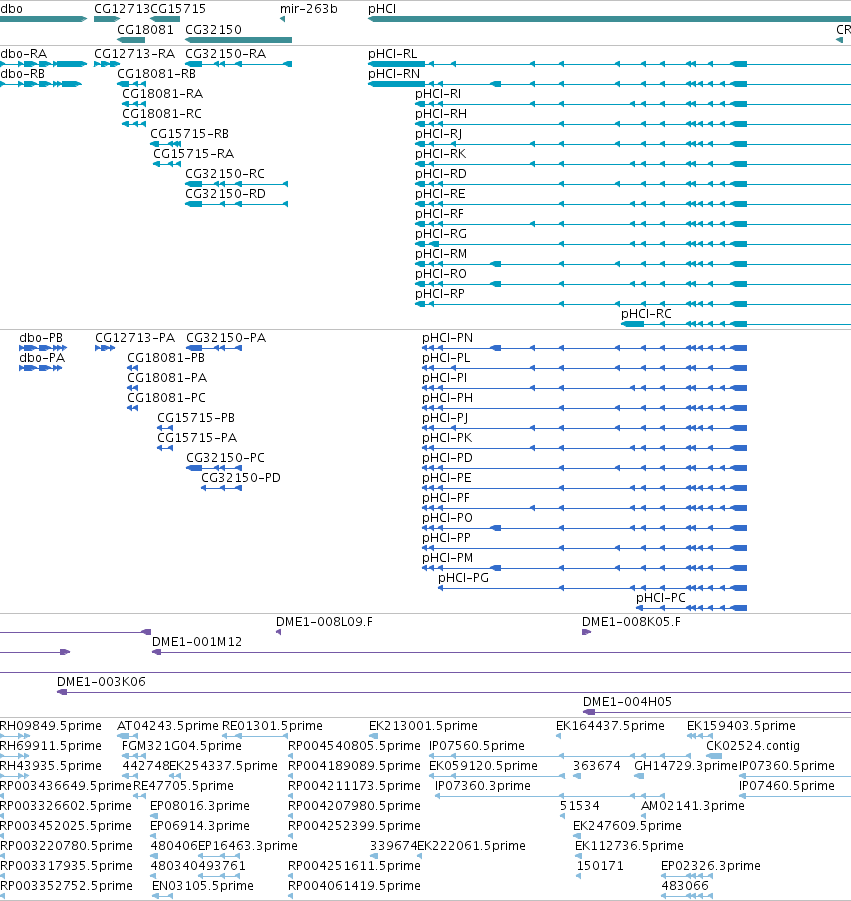Click the pHCl-PH protein label
851x901 pixels.
(448, 398)
